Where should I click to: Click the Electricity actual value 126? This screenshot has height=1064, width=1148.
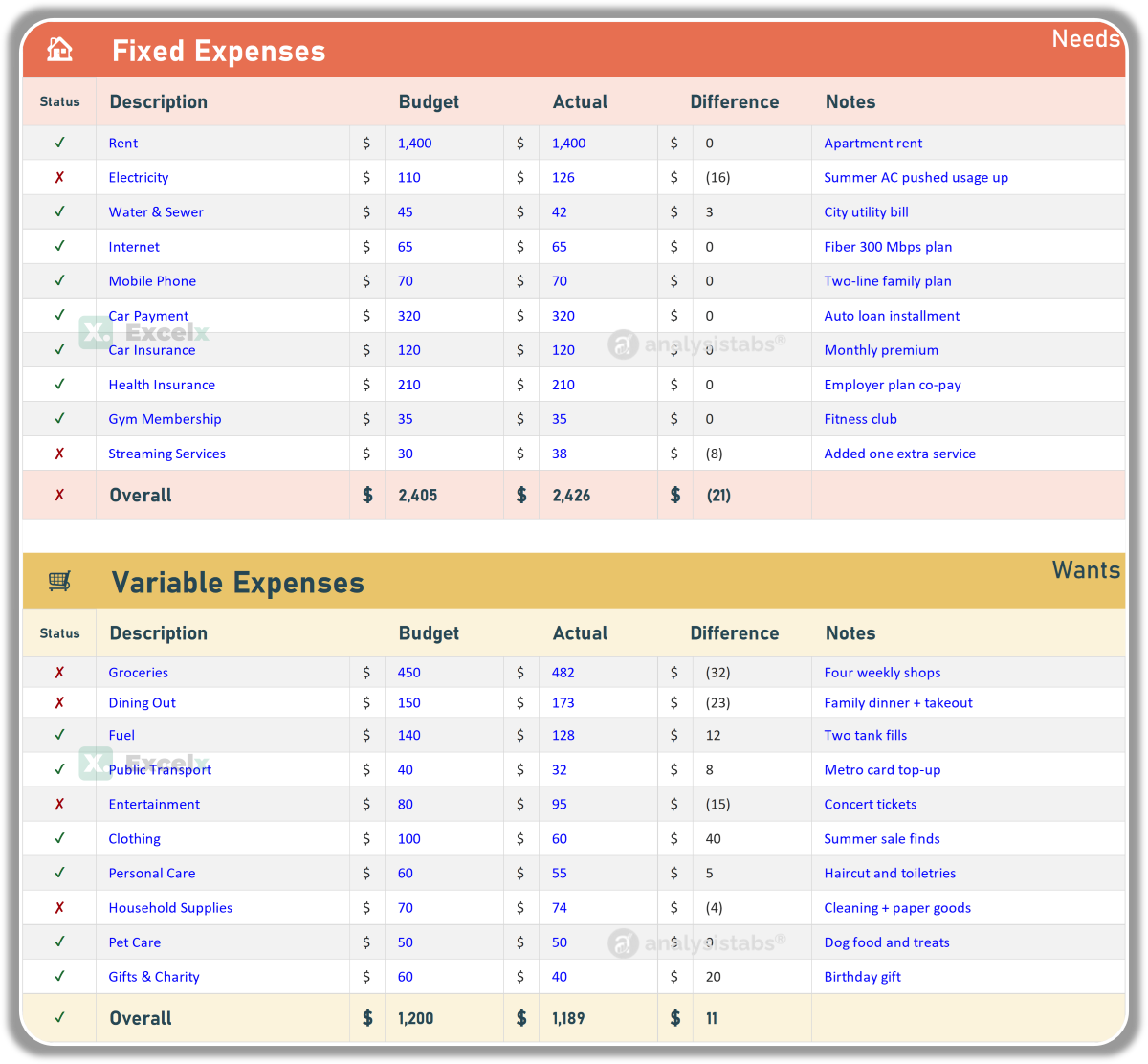tap(563, 177)
